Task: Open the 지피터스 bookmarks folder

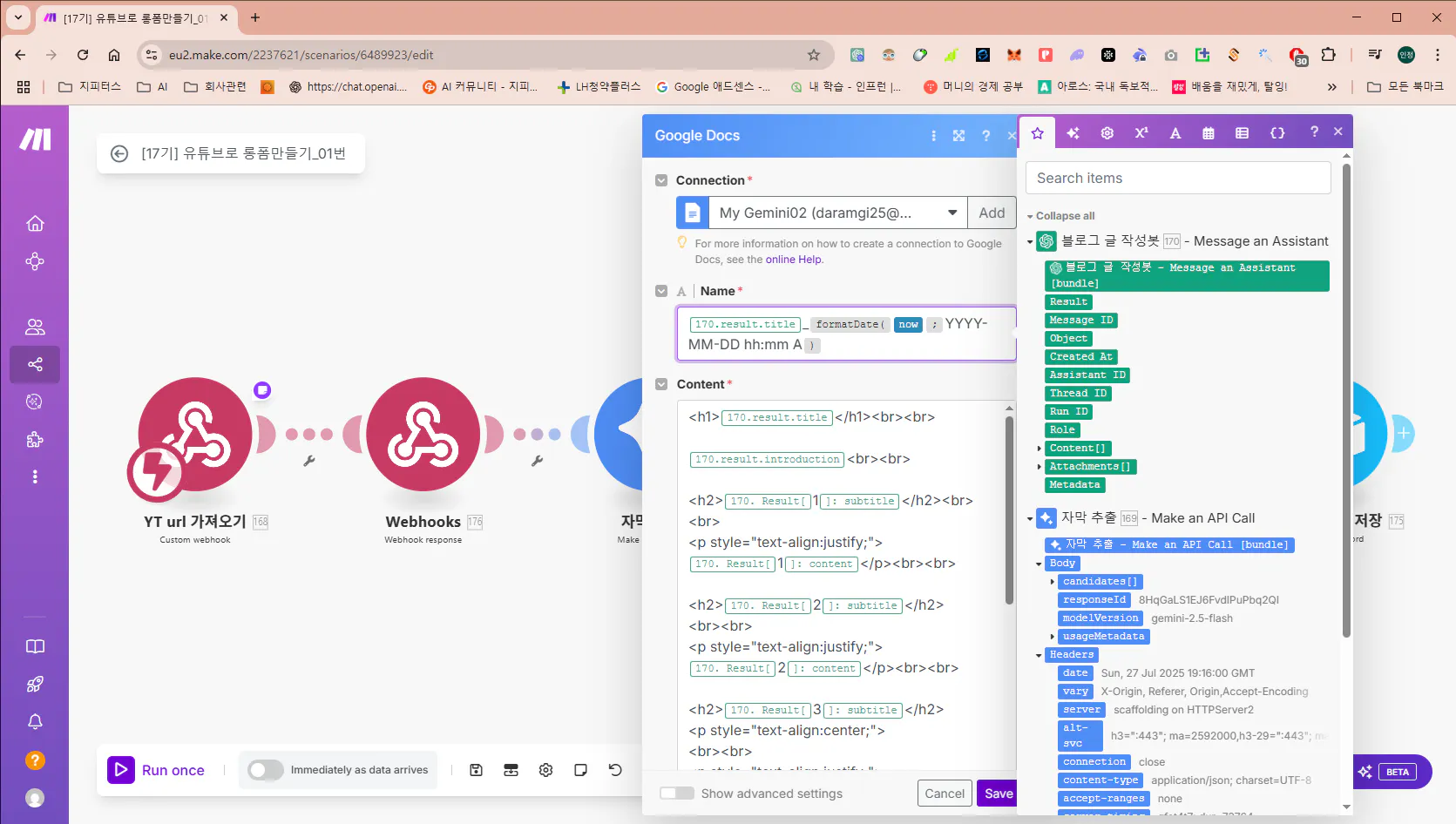Action: [89, 86]
